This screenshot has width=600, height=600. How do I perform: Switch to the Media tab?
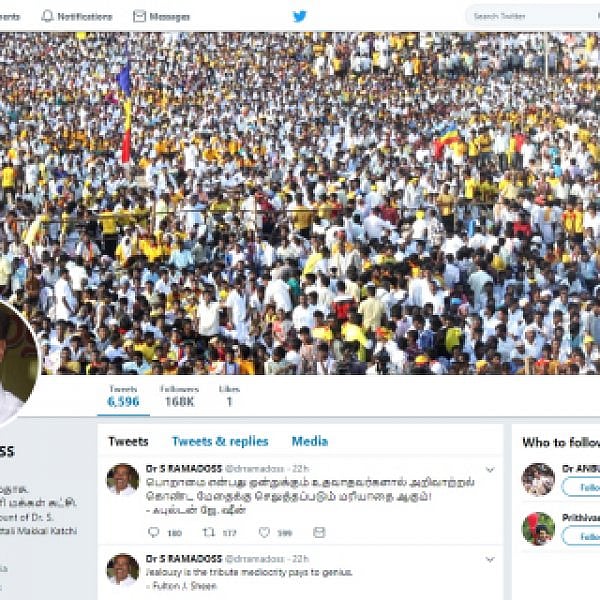[310, 441]
